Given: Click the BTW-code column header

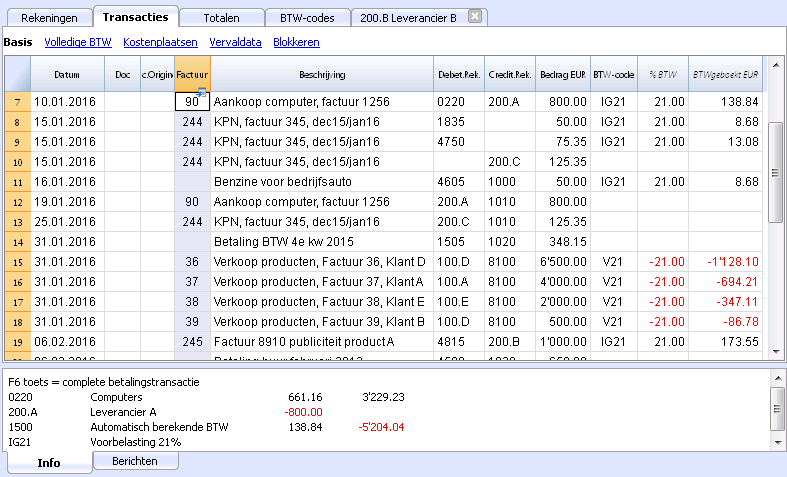Looking at the screenshot, I should [x=614, y=74].
